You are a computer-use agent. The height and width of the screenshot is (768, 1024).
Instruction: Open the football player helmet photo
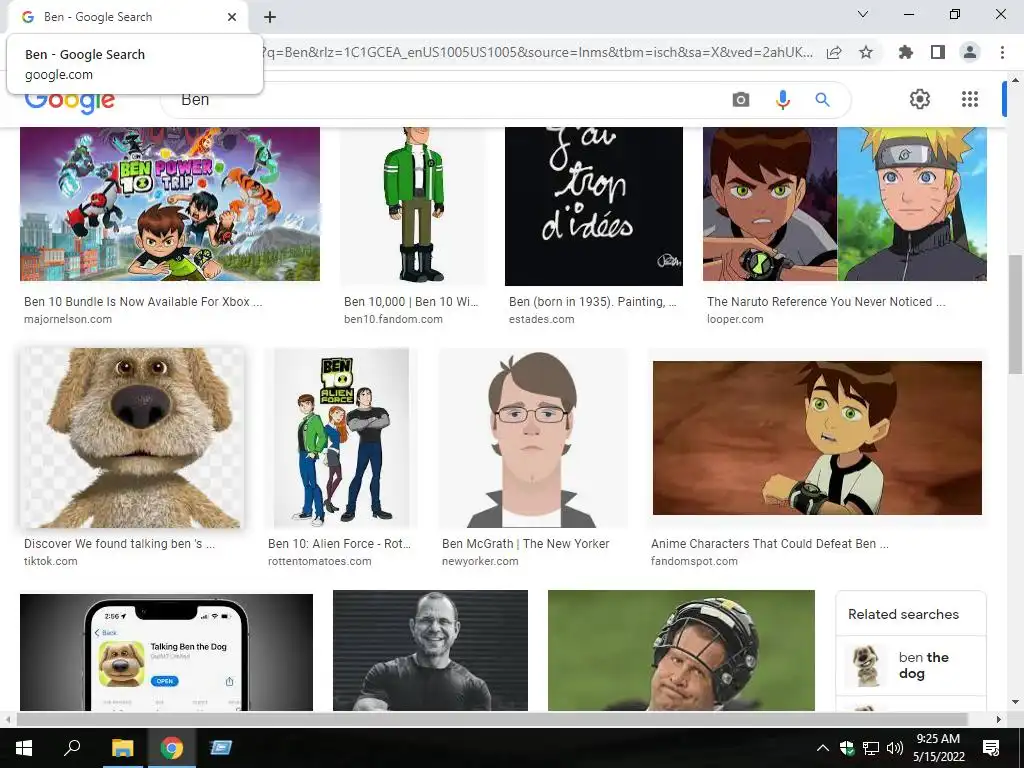click(681, 650)
